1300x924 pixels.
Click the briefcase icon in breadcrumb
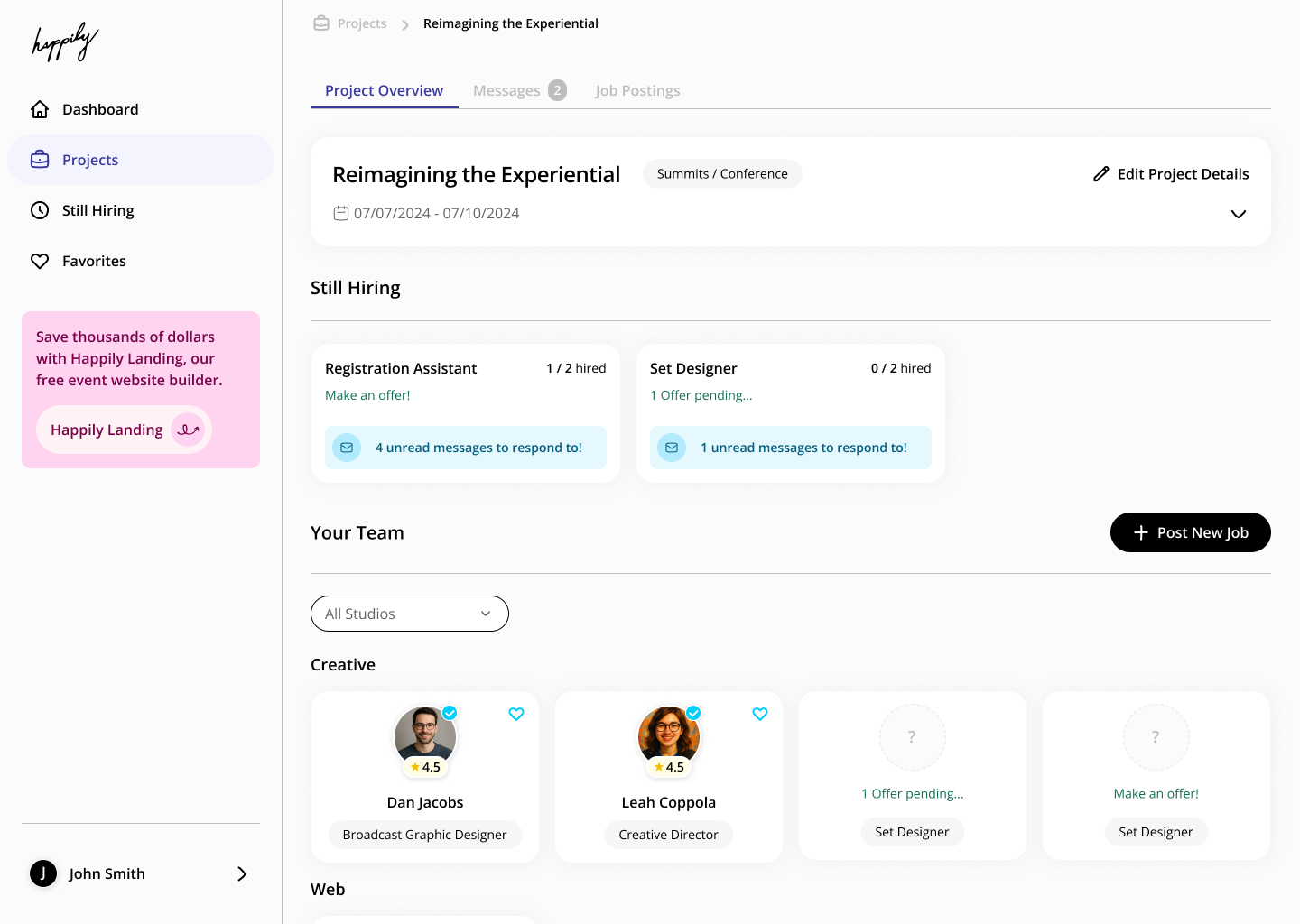pos(321,23)
